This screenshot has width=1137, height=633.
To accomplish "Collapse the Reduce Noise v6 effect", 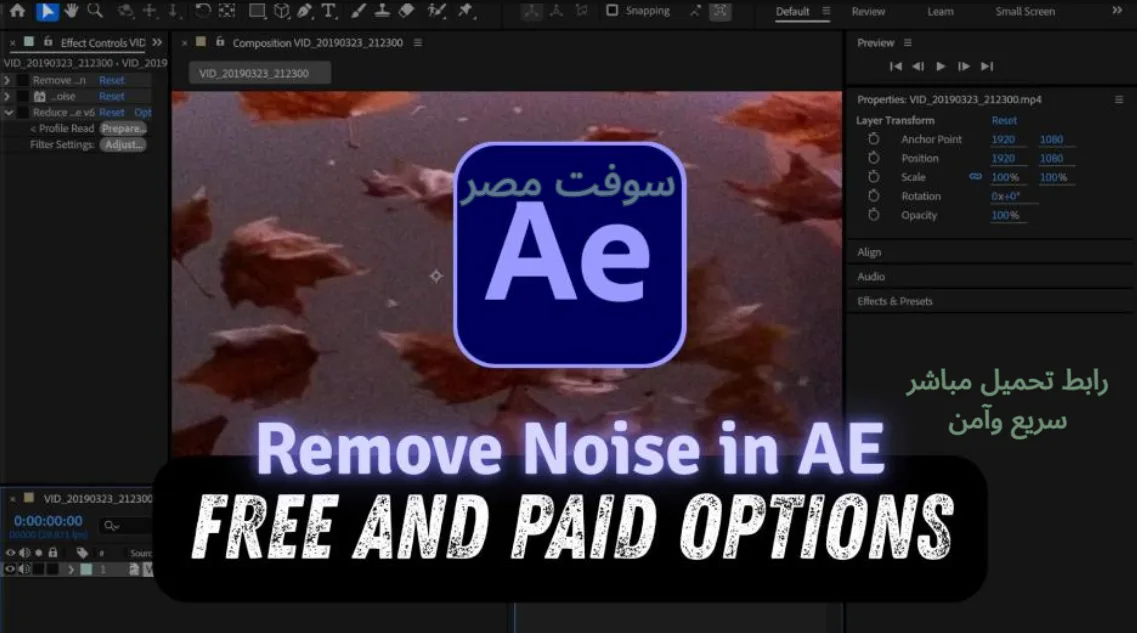I will click(x=8, y=112).
